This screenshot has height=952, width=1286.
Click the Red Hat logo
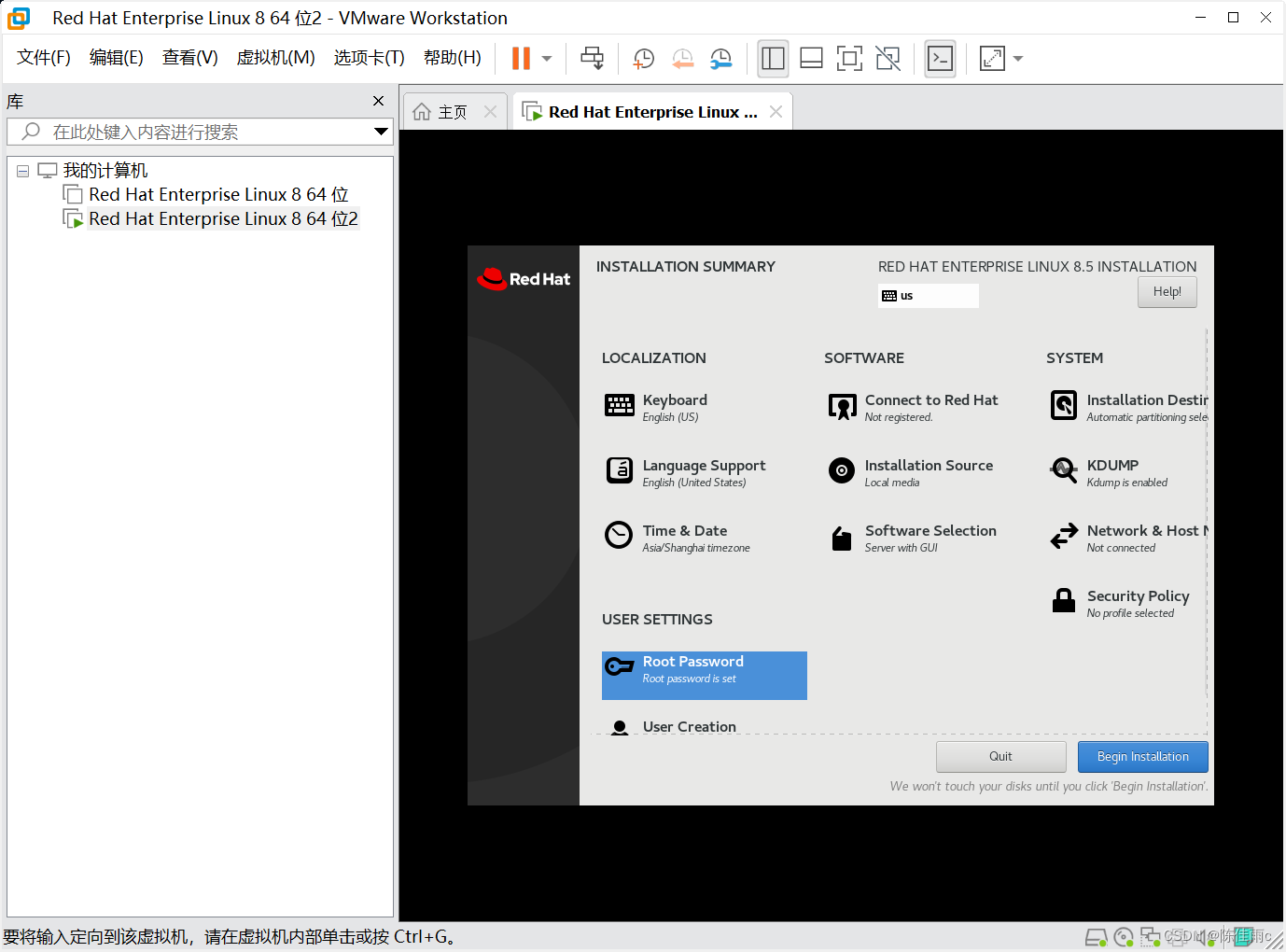coord(524,278)
